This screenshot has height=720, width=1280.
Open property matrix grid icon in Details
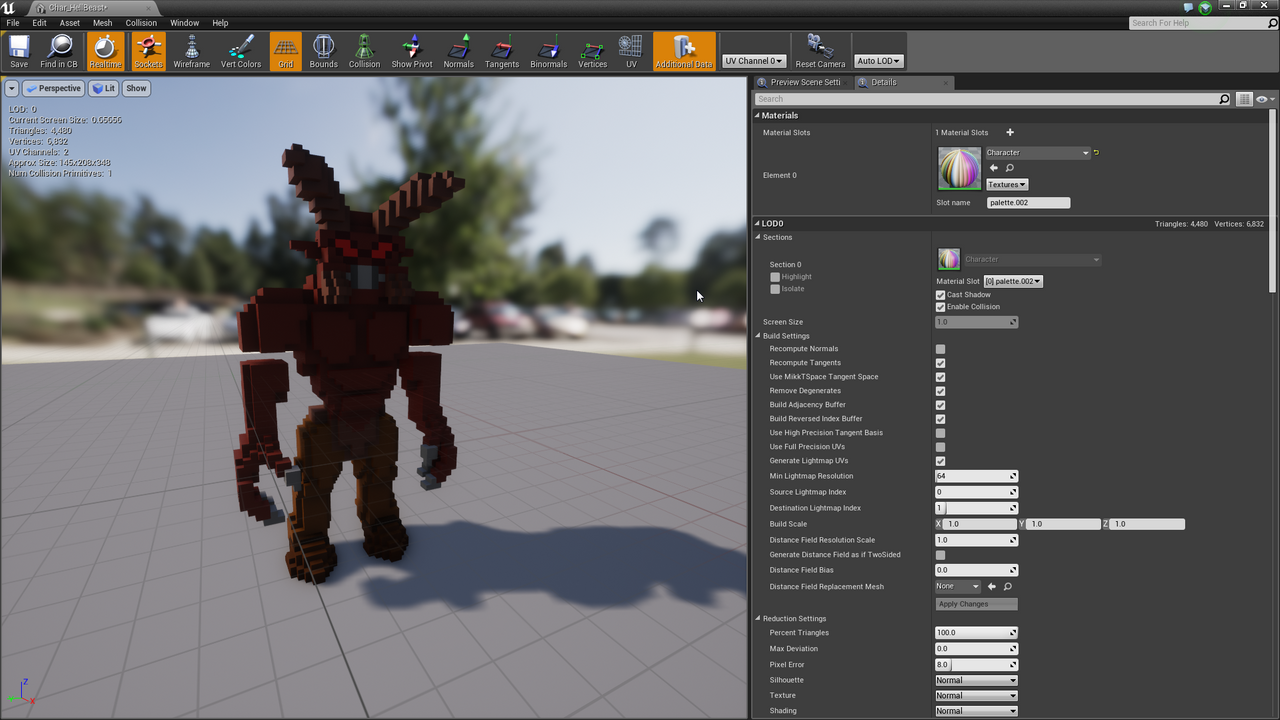pos(1244,99)
